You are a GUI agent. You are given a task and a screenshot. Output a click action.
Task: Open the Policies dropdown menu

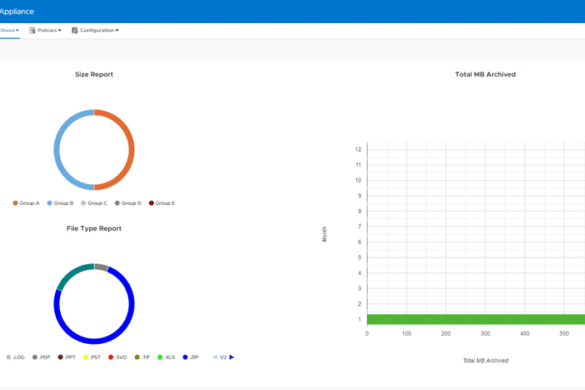pos(45,30)
